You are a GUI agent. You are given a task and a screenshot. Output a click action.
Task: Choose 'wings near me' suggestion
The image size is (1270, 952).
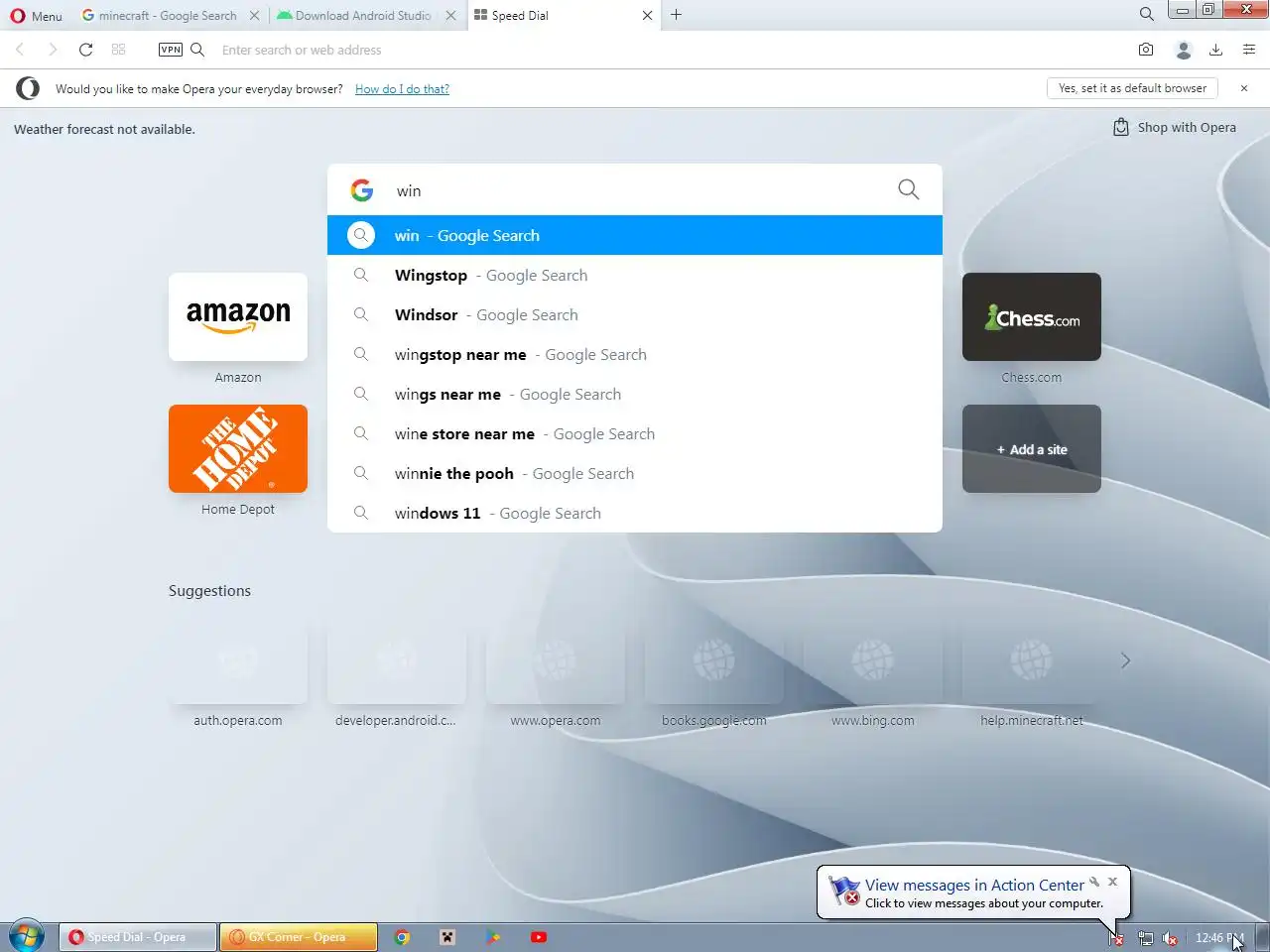pyautogui.click(x=635, y=394)
